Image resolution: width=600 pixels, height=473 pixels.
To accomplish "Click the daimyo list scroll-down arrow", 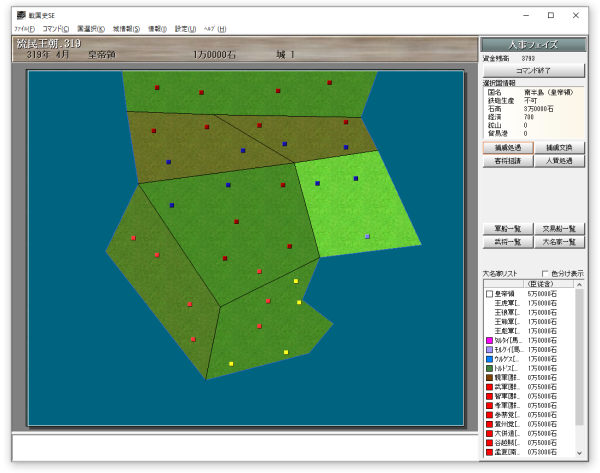I will pyautogui.click(x=579, y=453).
